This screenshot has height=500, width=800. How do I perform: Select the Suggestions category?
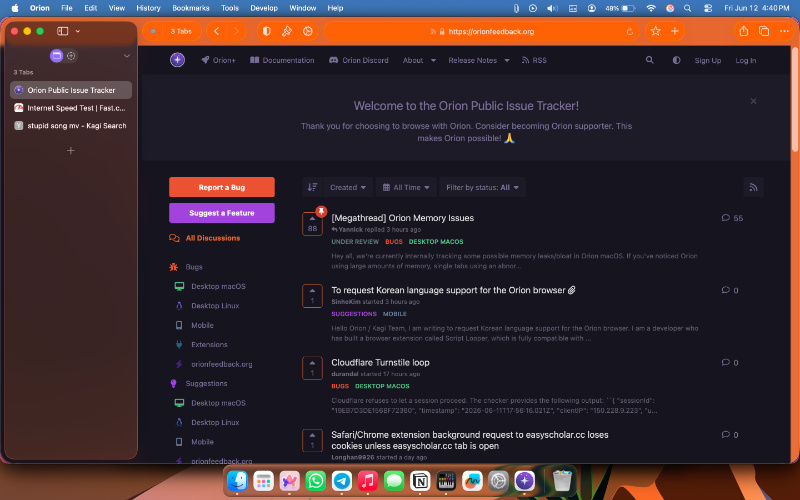(198, 383)
